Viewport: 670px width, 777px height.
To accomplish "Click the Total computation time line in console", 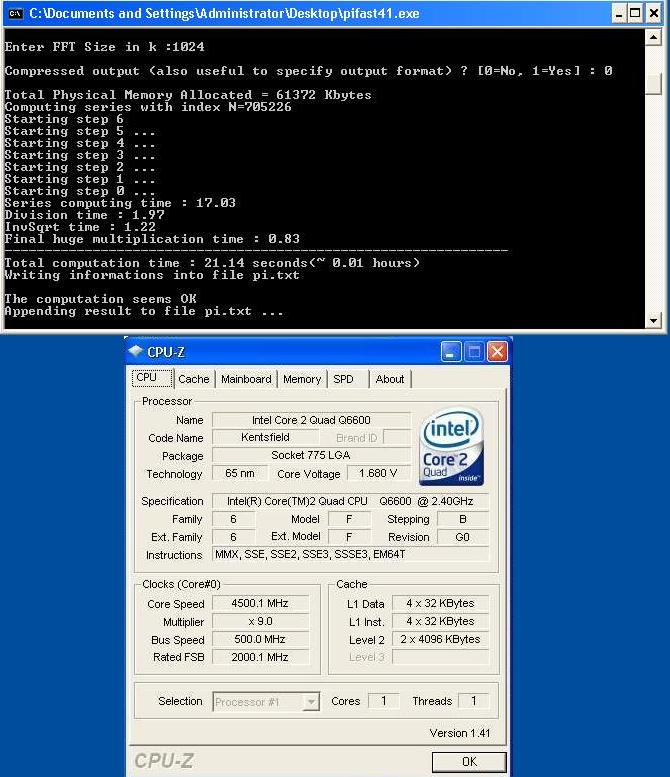I will click(212, 263).
